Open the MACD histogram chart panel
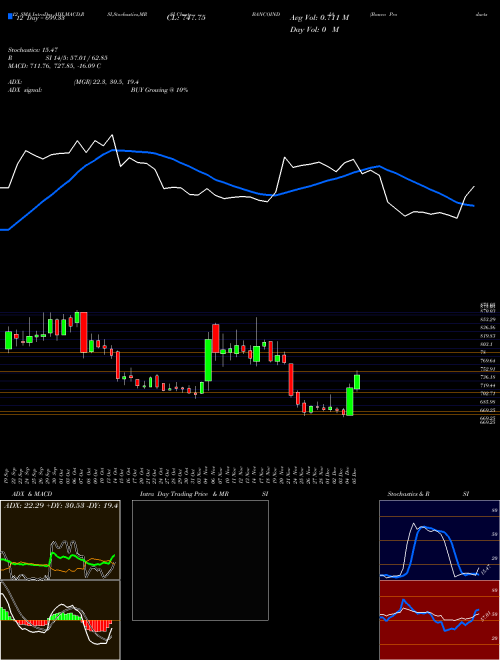 (x=60, y=620)
